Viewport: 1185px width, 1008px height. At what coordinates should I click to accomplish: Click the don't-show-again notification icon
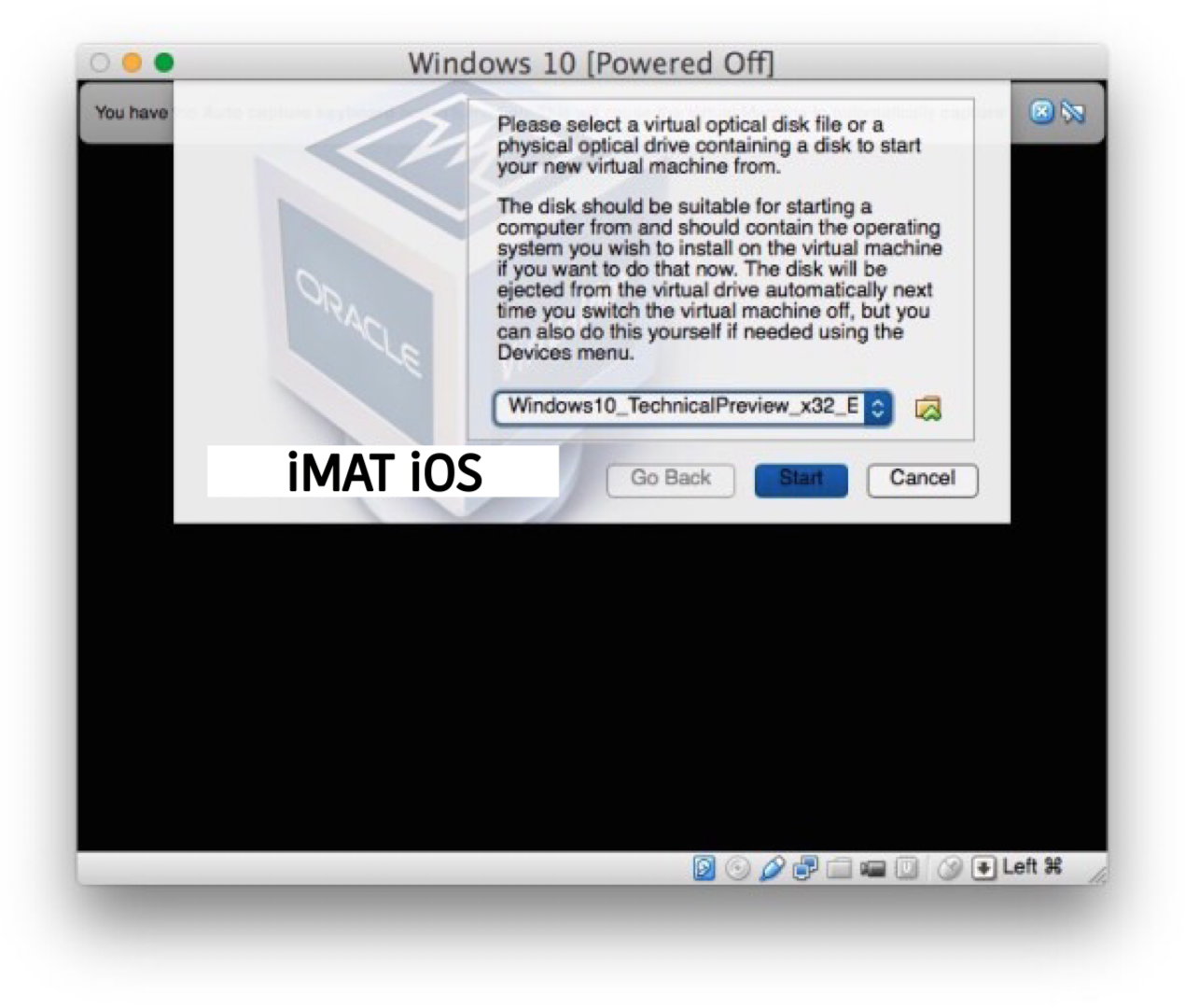pyautogui.click(x=1073, y=113)
